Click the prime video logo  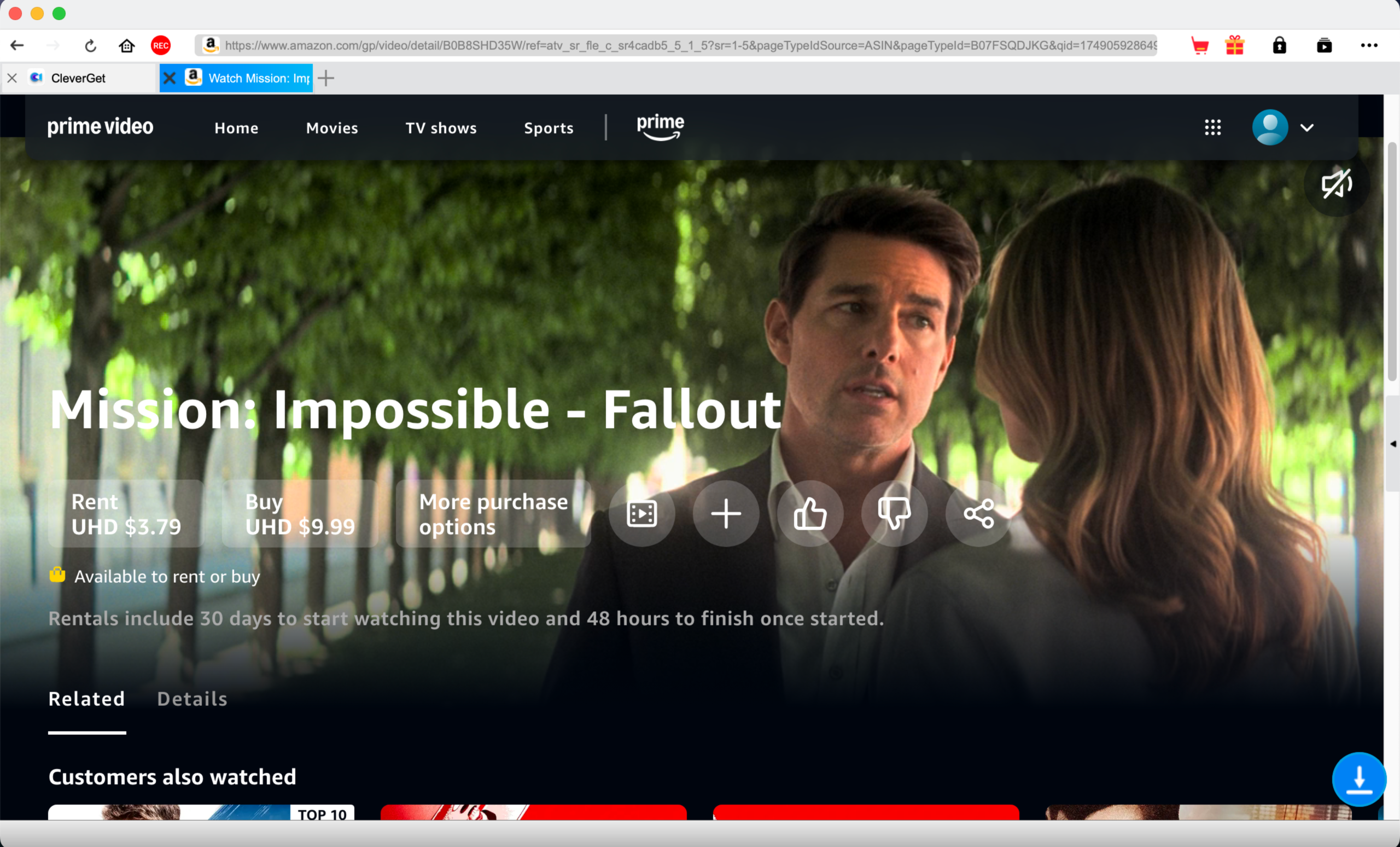(x=100, y=127)
